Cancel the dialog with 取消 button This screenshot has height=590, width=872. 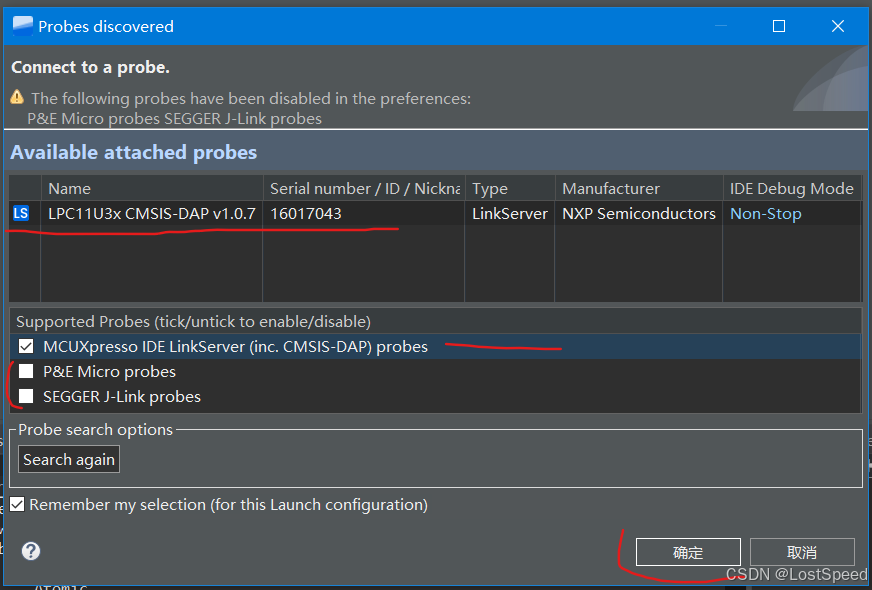(802, 552)
